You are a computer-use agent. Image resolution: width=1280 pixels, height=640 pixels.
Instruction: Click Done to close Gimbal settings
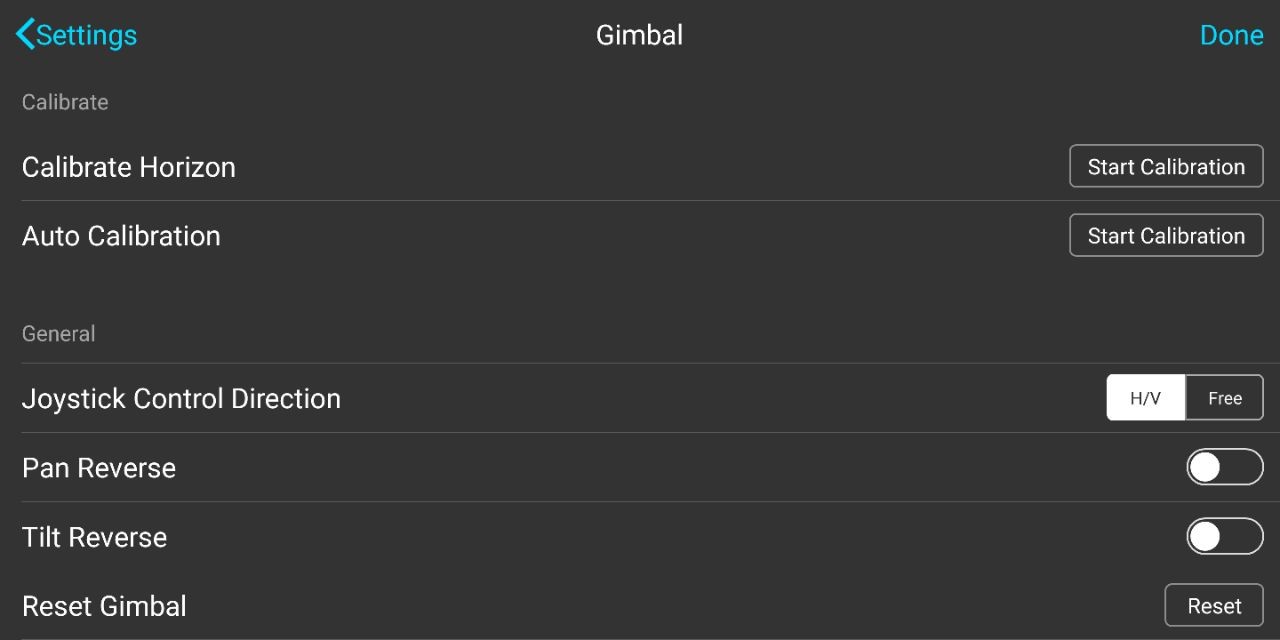[x=1231, y=35]
